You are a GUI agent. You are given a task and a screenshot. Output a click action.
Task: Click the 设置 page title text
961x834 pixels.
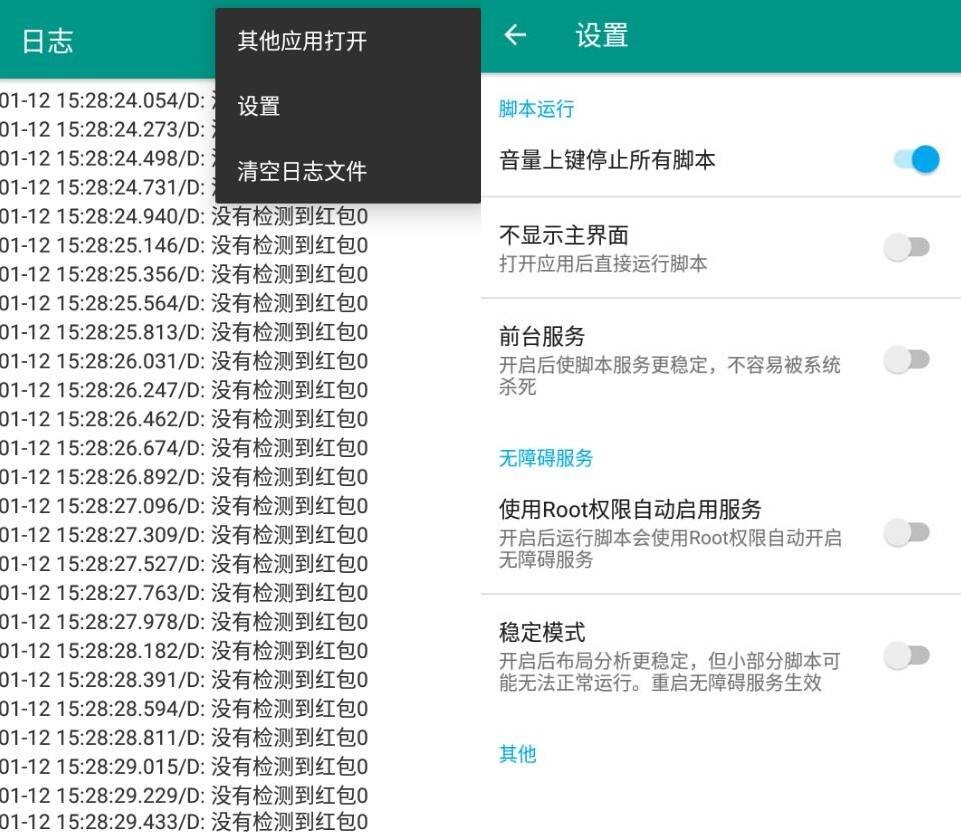602,36
